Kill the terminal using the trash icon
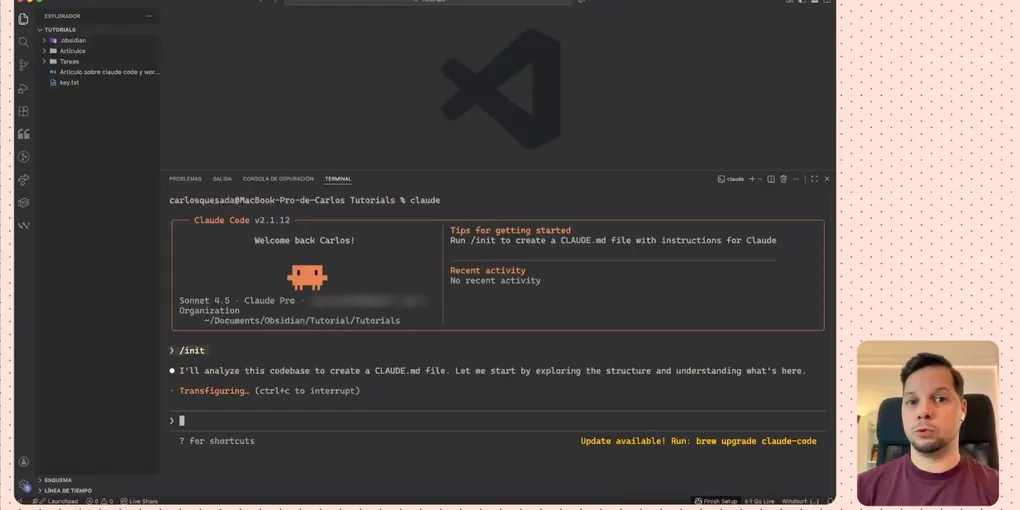Screen dimensions: 1020x510 tap(783, 179)
